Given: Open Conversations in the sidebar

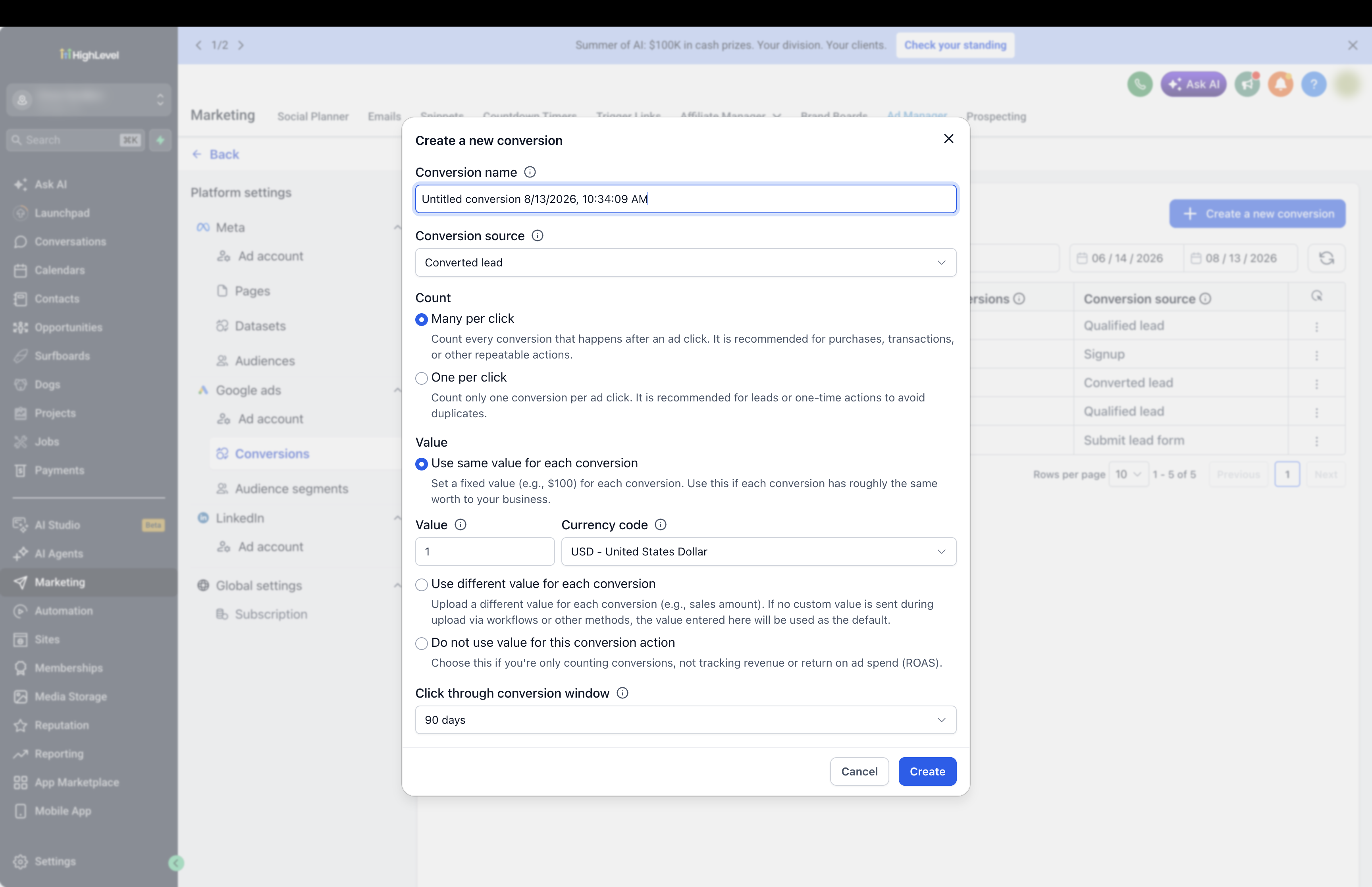Looking at the screenshot, I should click(x=69, y=241).
